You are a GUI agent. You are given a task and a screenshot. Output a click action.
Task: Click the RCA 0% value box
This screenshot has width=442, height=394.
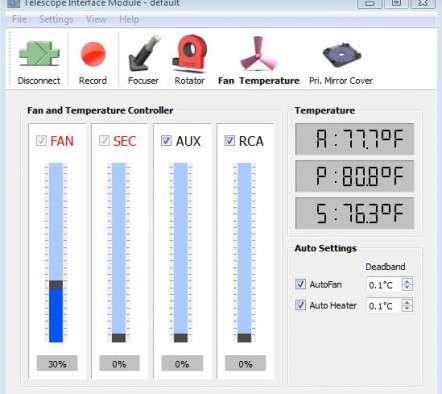pos(245,363)
